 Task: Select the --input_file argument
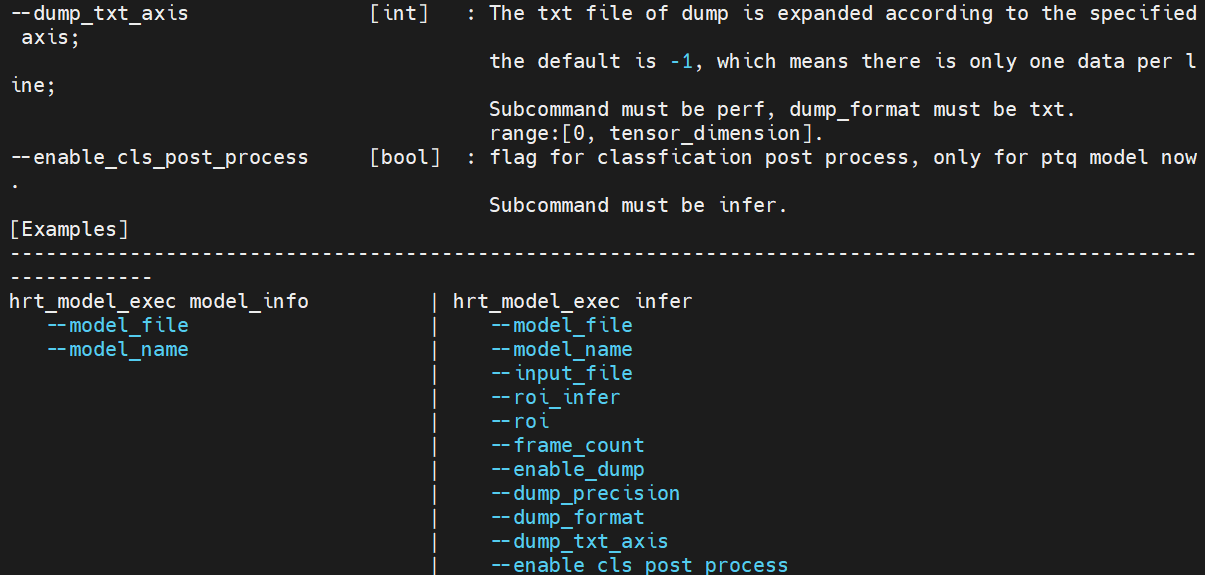tap(561, 374)
